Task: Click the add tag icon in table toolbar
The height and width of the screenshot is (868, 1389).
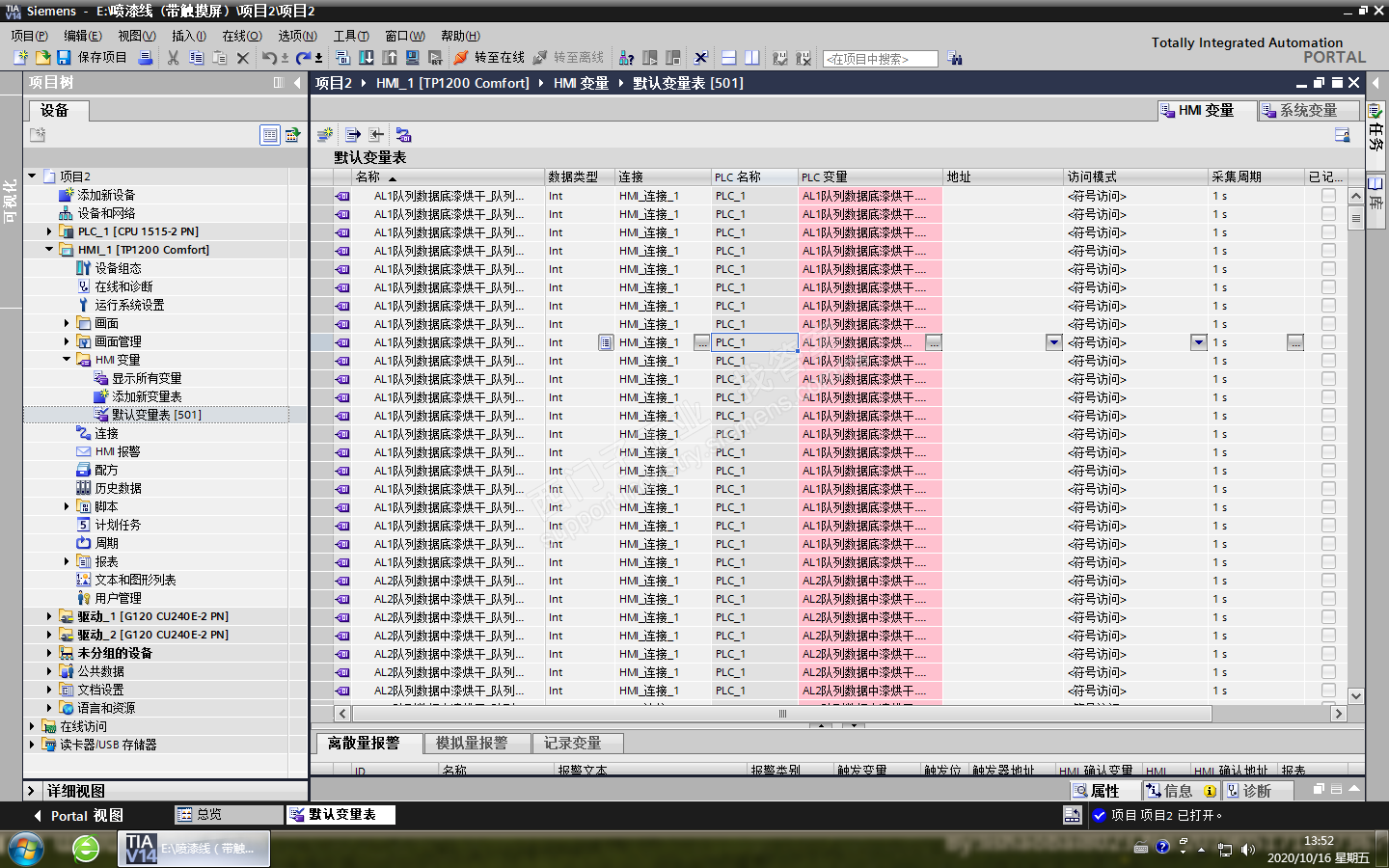Action: (x=325, y=134)
